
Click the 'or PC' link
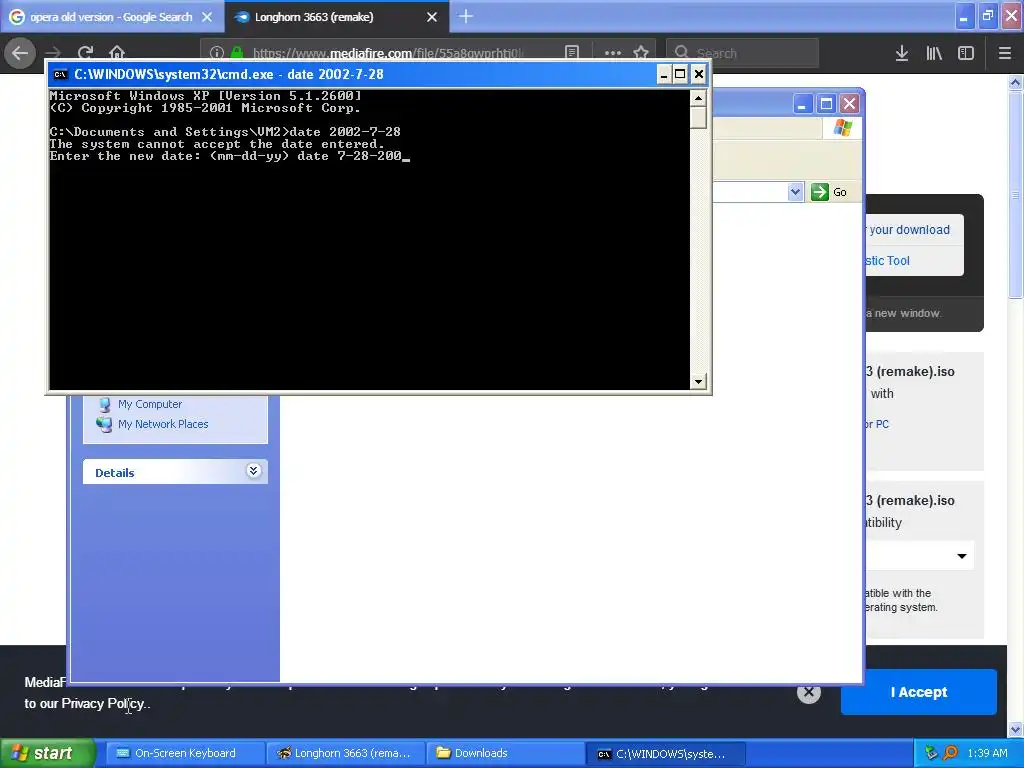(x=877, y=424)
